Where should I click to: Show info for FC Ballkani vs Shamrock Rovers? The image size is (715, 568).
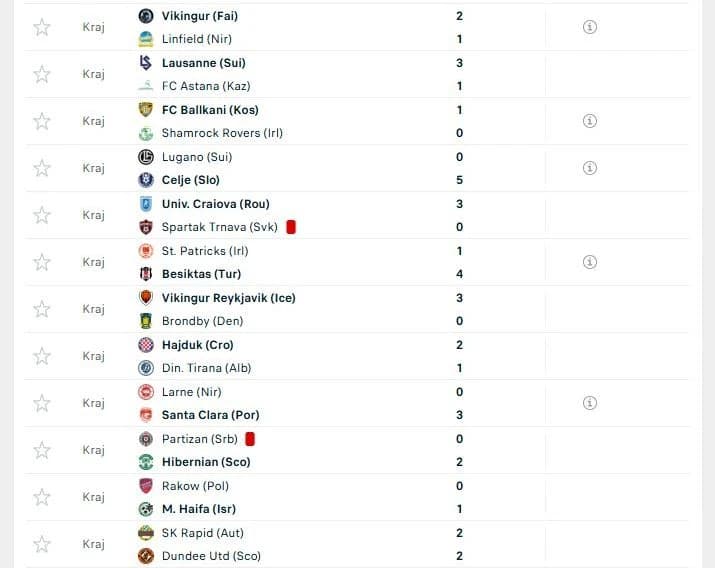[x=590, y=121]
